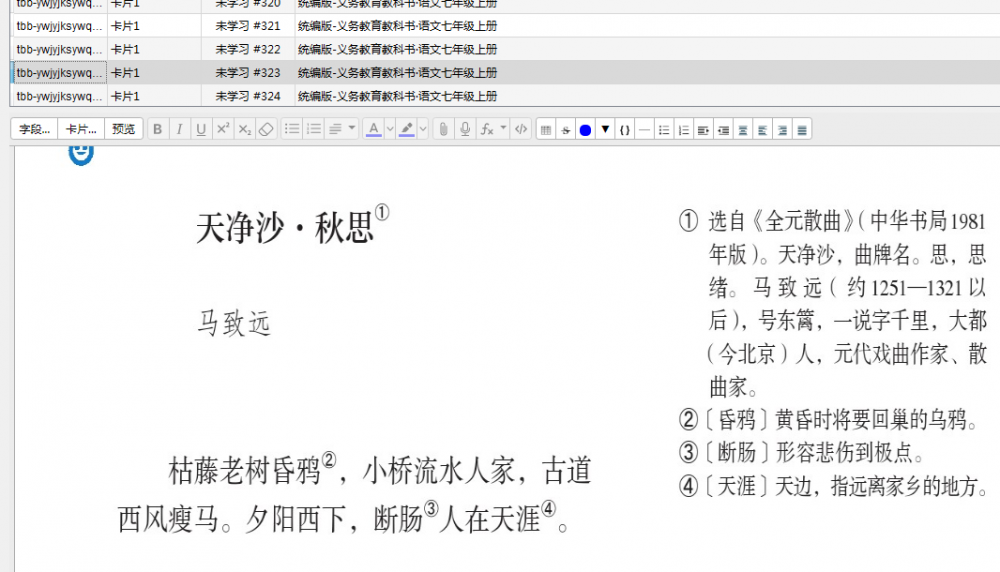Click the annotation notes on the right

coord(834,353)
